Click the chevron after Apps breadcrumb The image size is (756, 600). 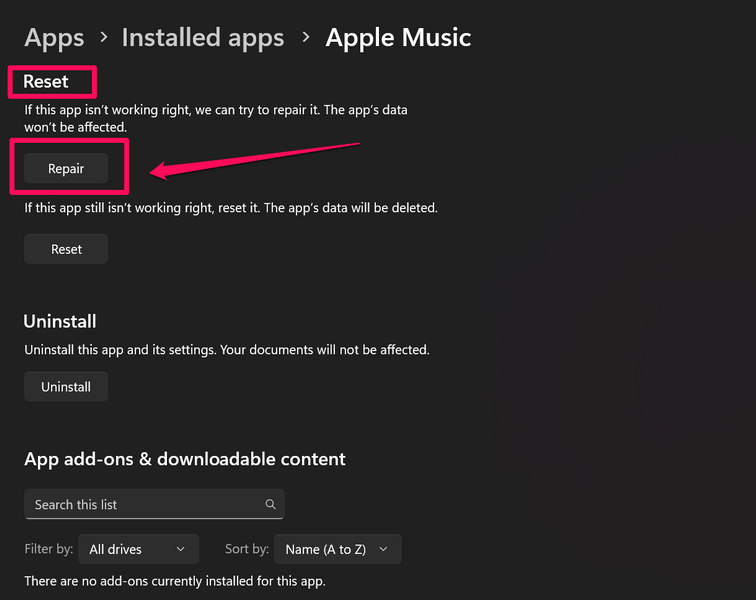tap(103, 38)
